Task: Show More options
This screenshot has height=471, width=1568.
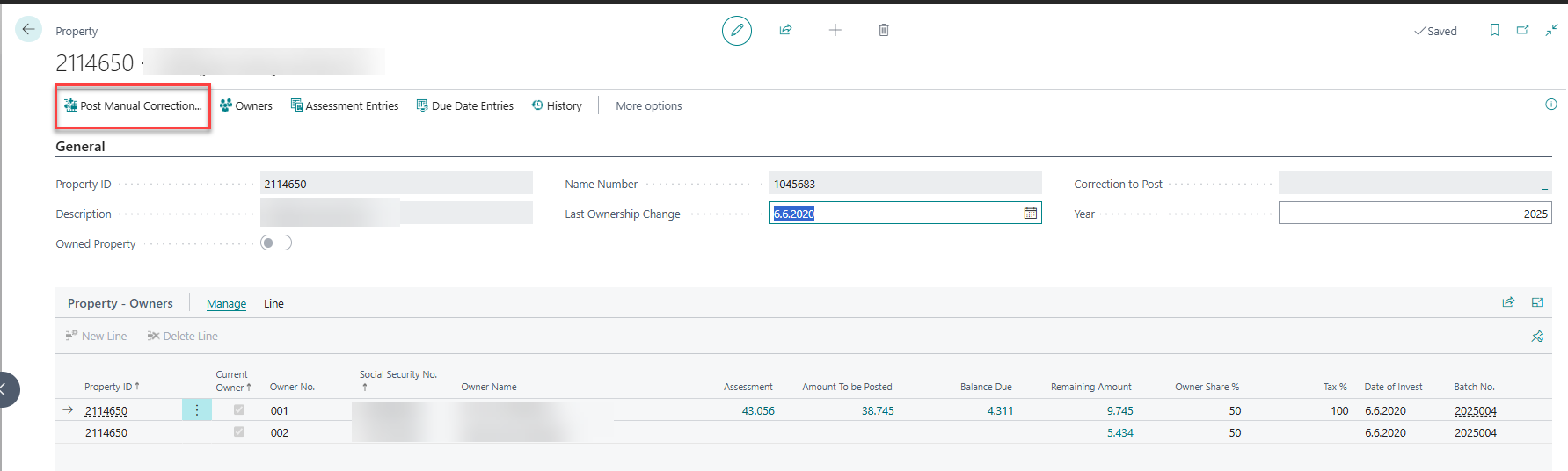Action: click(x=649, y=105)
